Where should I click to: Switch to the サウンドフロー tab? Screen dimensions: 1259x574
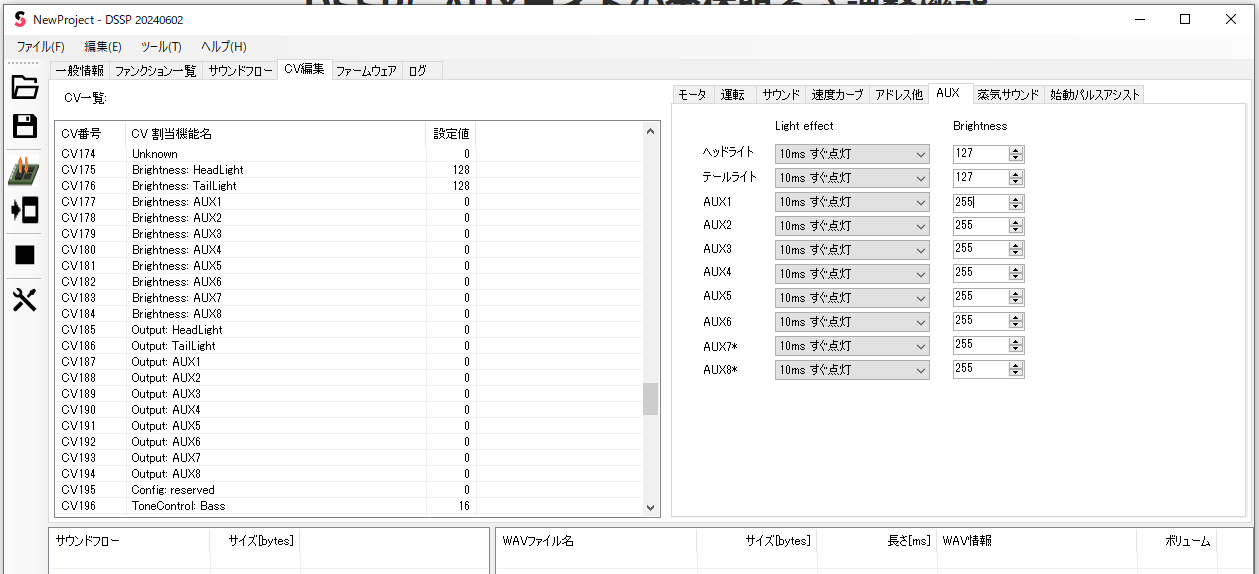click(240, 71)
